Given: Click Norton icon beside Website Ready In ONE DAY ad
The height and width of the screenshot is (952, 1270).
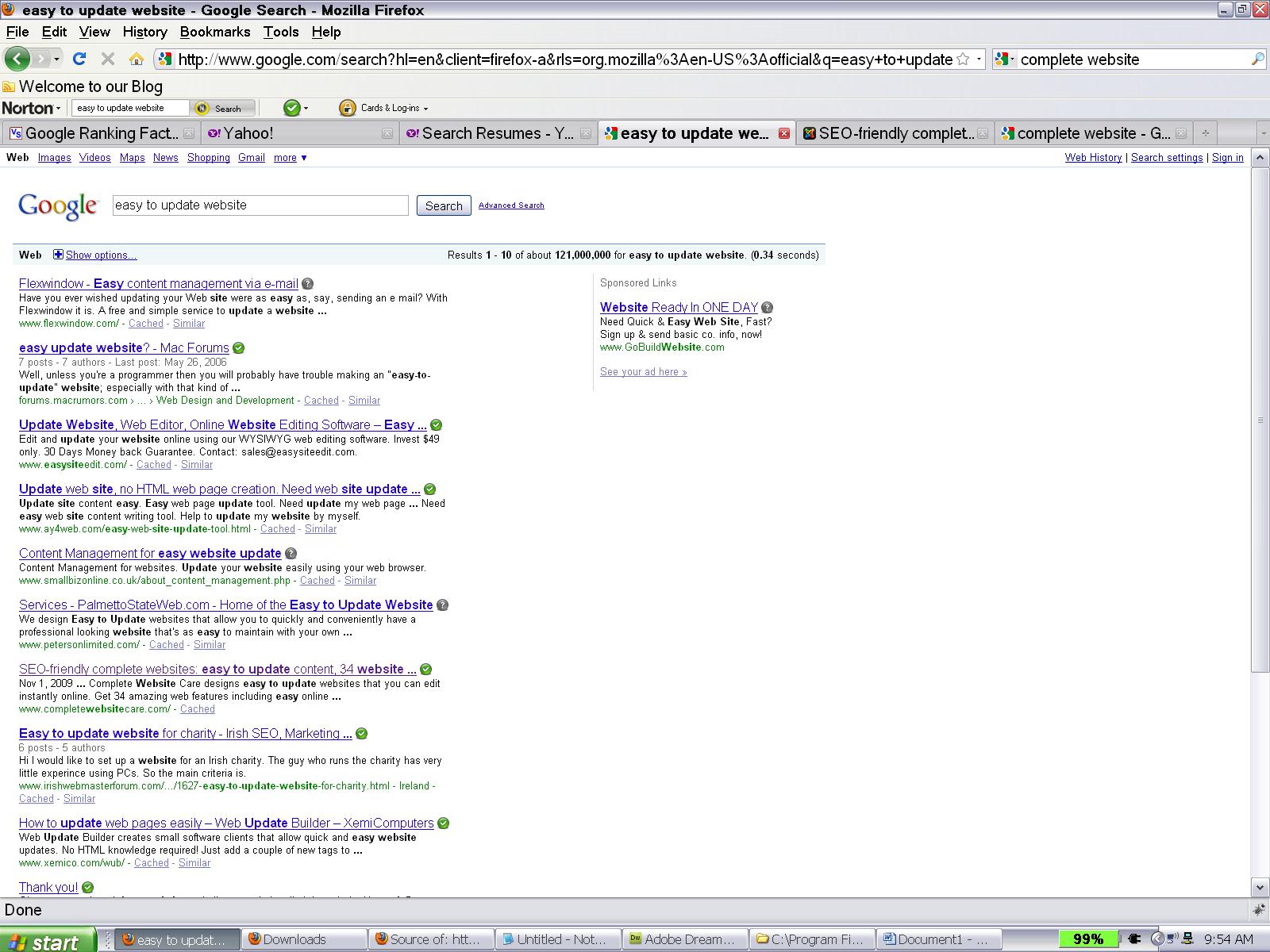Looking at the screenshot, I should (768, 308).
